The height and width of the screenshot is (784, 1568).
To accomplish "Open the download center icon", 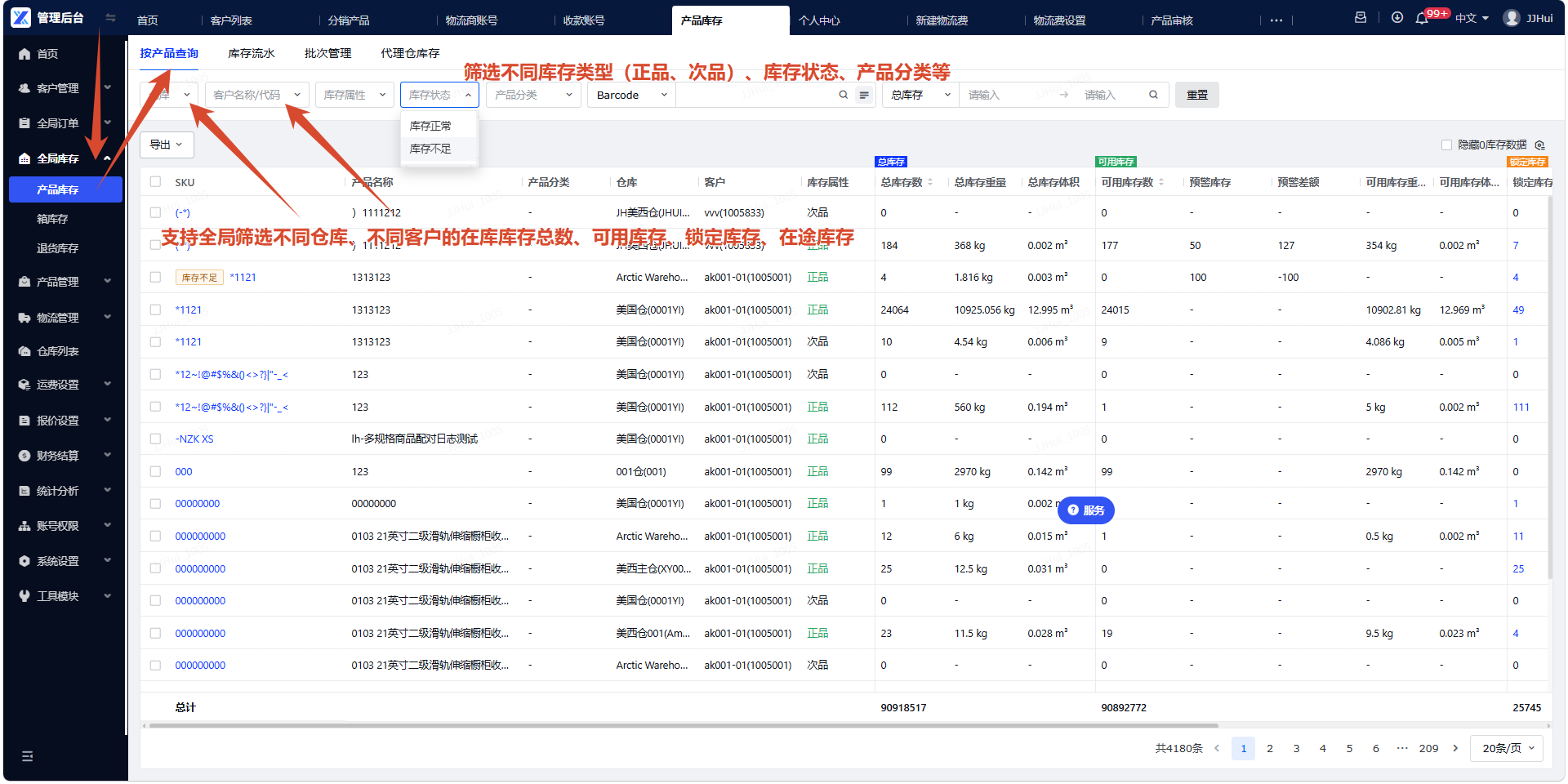I will [x=1397, y=17].
